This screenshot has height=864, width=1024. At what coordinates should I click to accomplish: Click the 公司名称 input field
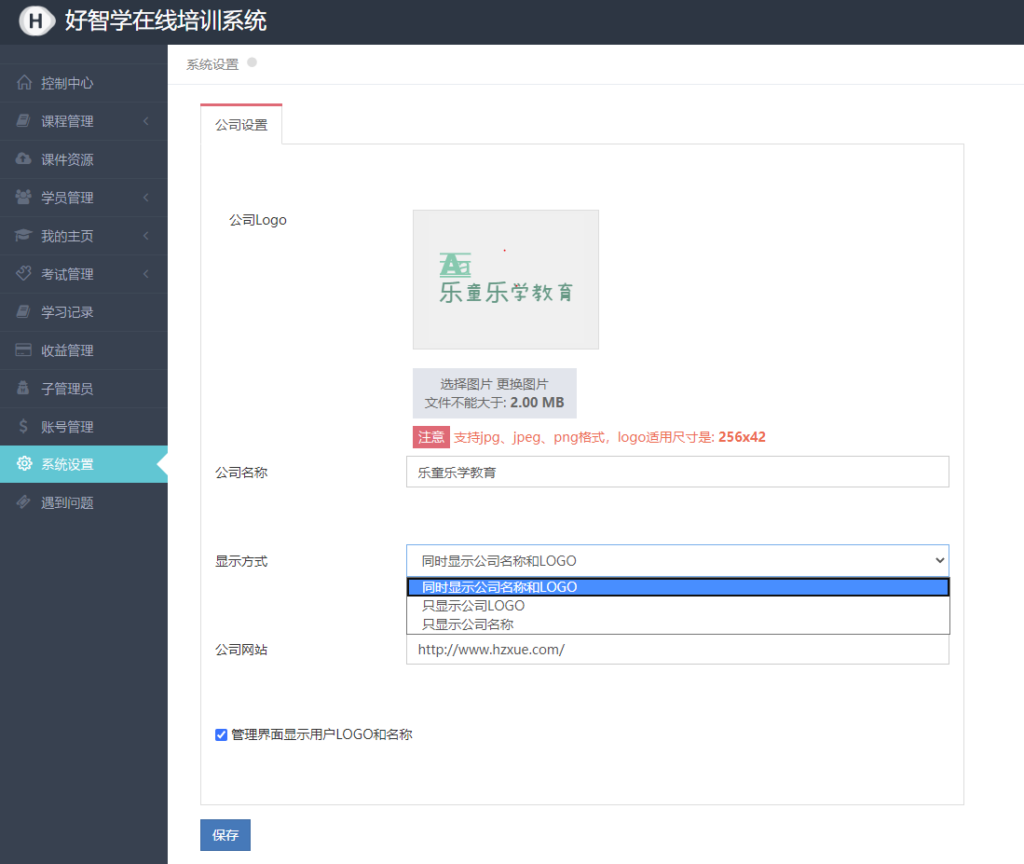(678, 472)
